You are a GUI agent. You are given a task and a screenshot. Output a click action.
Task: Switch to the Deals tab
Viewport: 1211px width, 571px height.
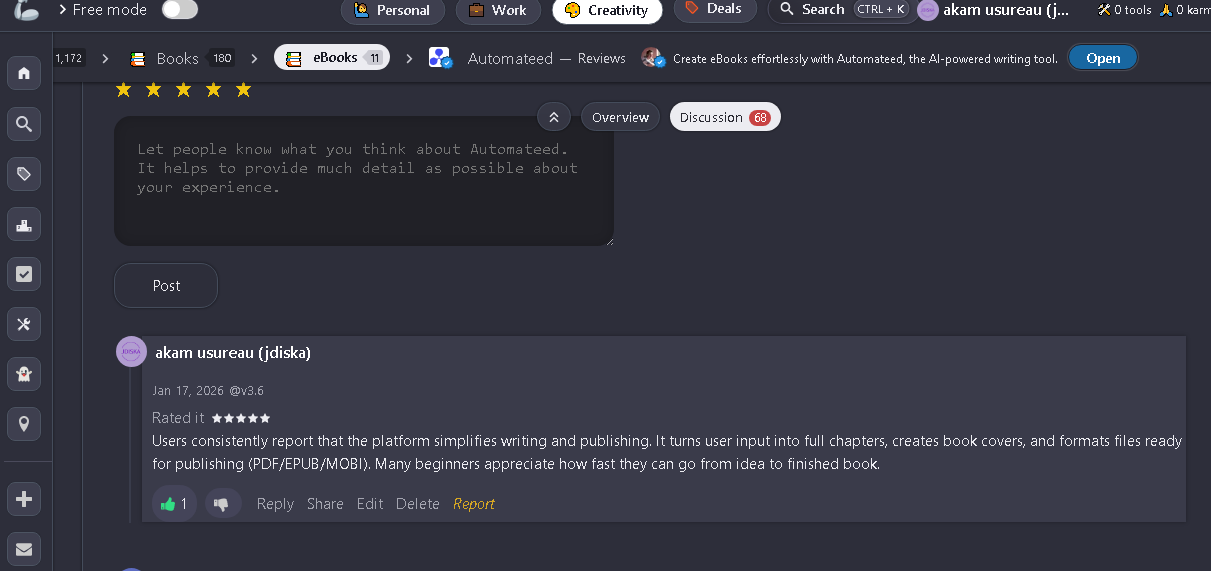(715, 9)
